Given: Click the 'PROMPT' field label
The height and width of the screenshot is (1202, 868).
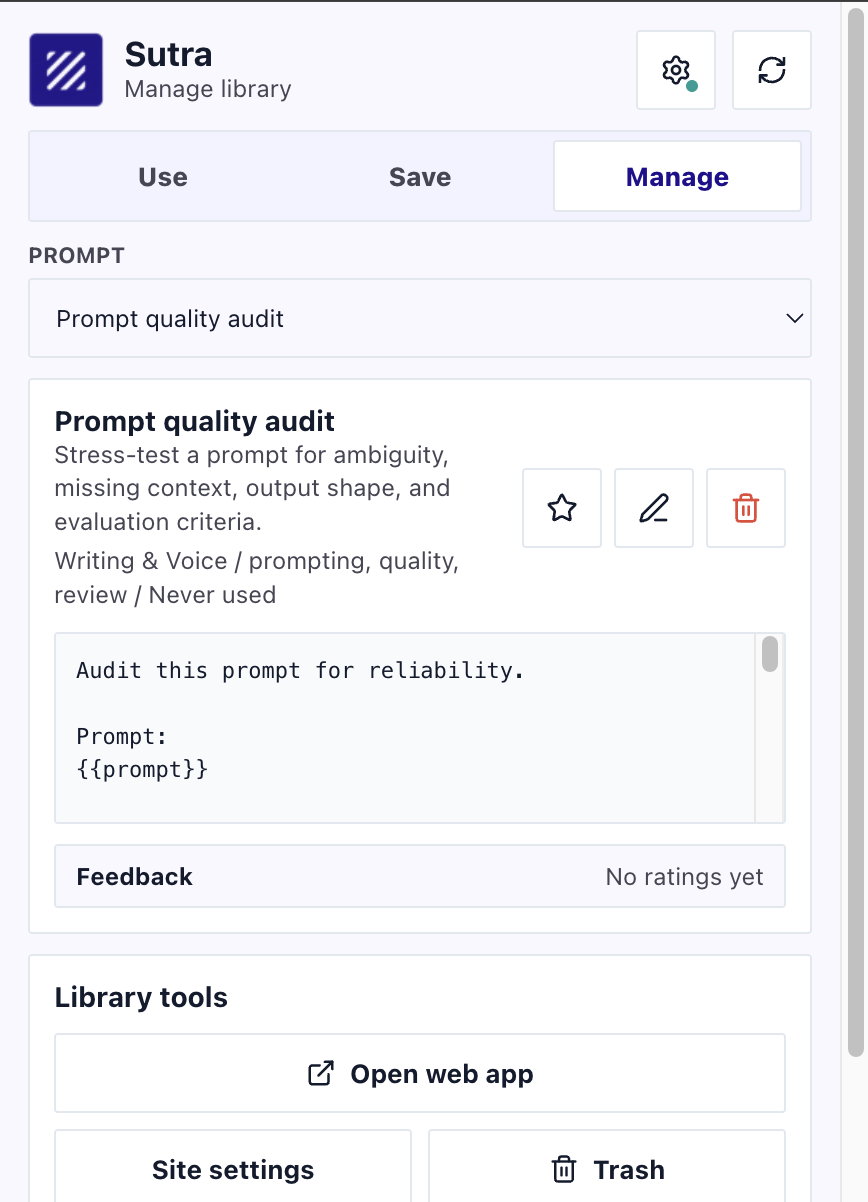Looking at the screenshot, I should pos(77,255).
